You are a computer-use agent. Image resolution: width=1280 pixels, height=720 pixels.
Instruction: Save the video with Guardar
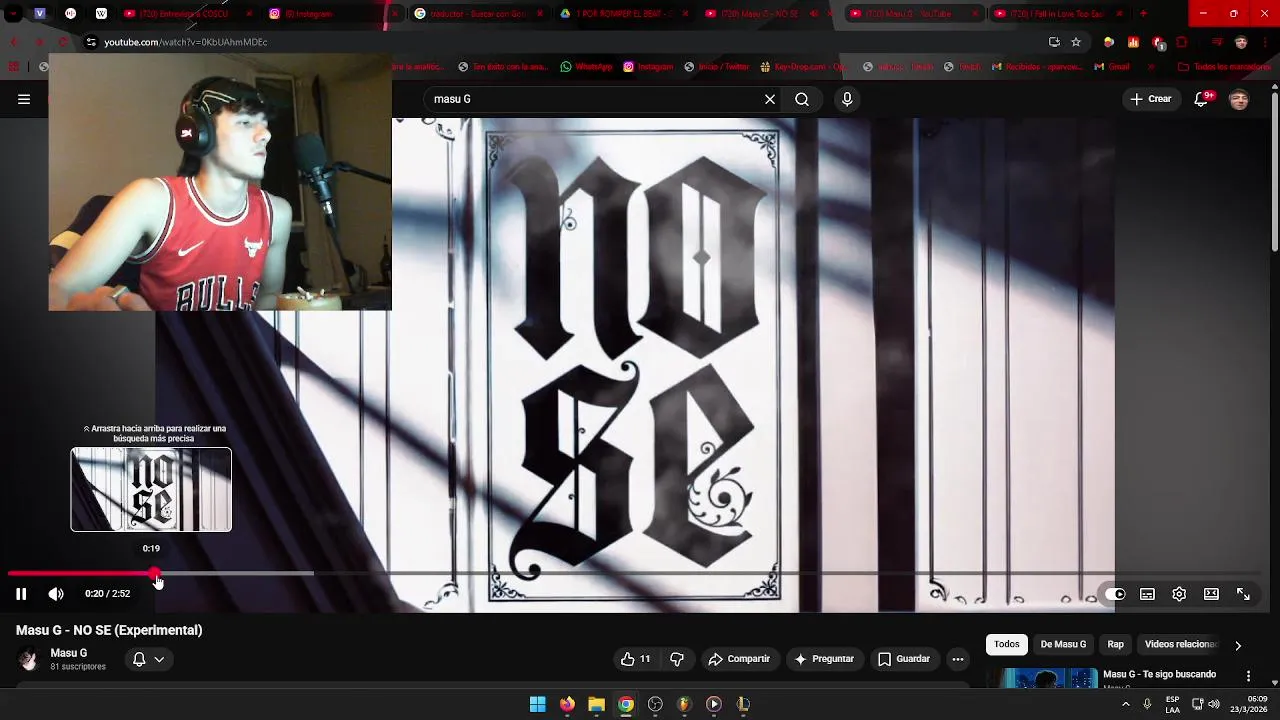tap(904, 659)
